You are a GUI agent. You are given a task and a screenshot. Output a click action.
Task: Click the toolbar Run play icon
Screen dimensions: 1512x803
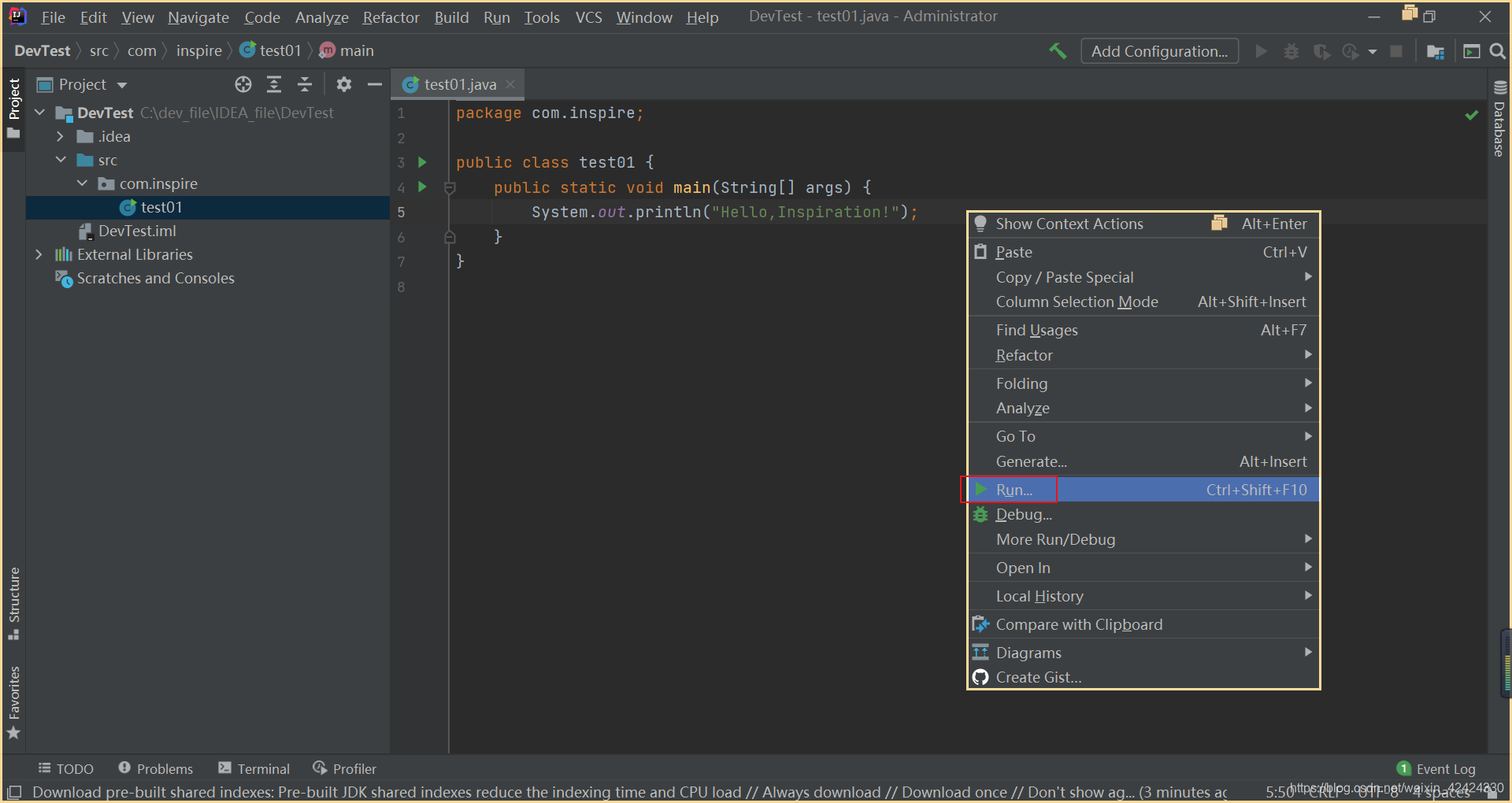coord(1262,51)
